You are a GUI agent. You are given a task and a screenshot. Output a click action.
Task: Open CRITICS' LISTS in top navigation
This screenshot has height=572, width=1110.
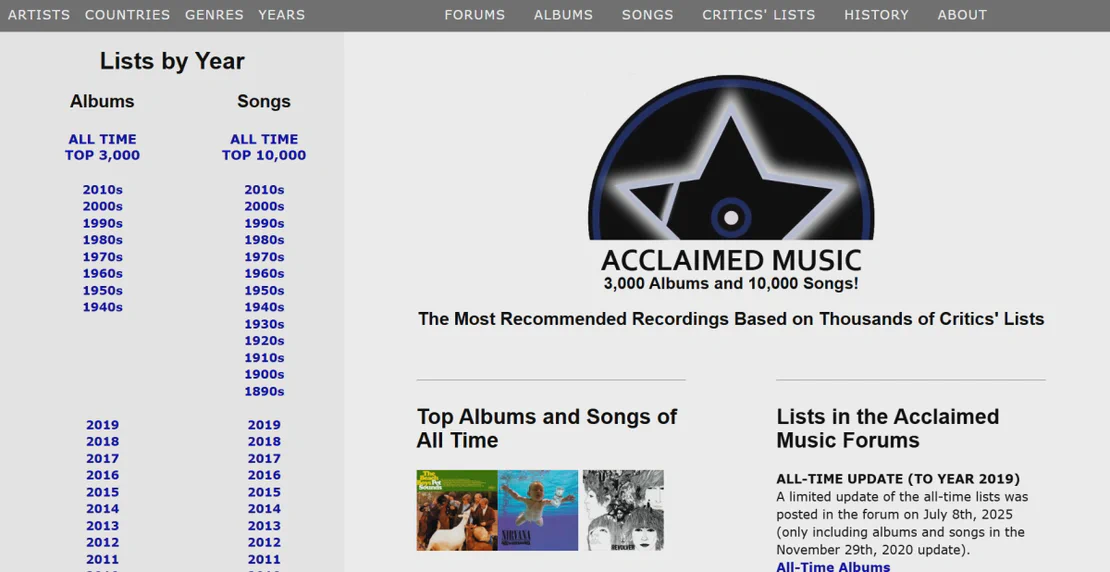(x=759, y=15)
